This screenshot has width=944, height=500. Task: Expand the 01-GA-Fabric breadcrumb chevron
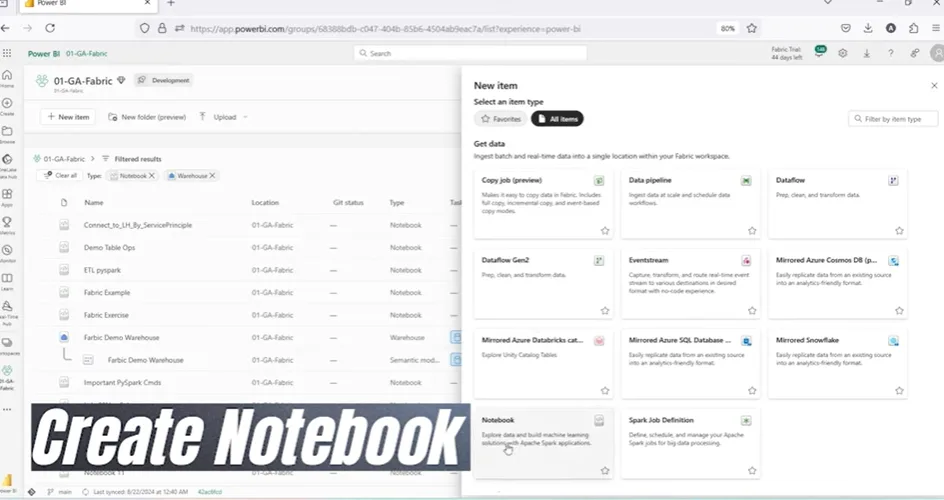[x=93, y=159]
